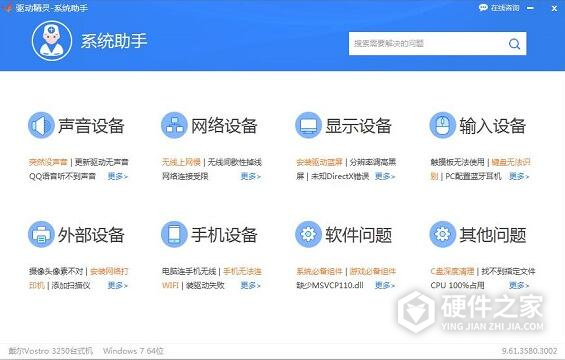Image resolution: width=565 pixels, height=360 pixels.
Task: Select the 其他问题 heading
Action: (492, 235)
